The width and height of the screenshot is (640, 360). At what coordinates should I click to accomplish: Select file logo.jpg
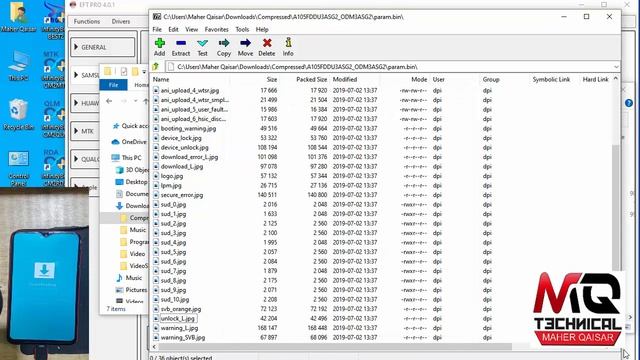click(172, 176)
